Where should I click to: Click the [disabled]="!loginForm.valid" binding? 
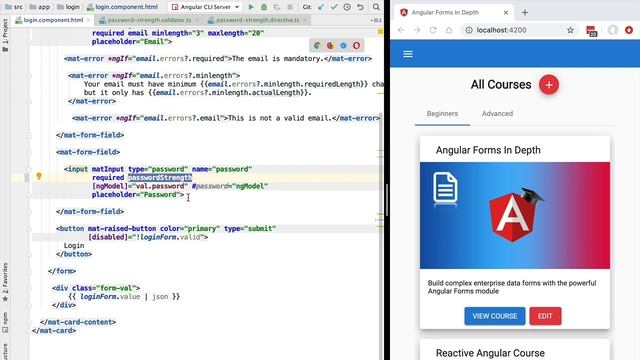146,237
